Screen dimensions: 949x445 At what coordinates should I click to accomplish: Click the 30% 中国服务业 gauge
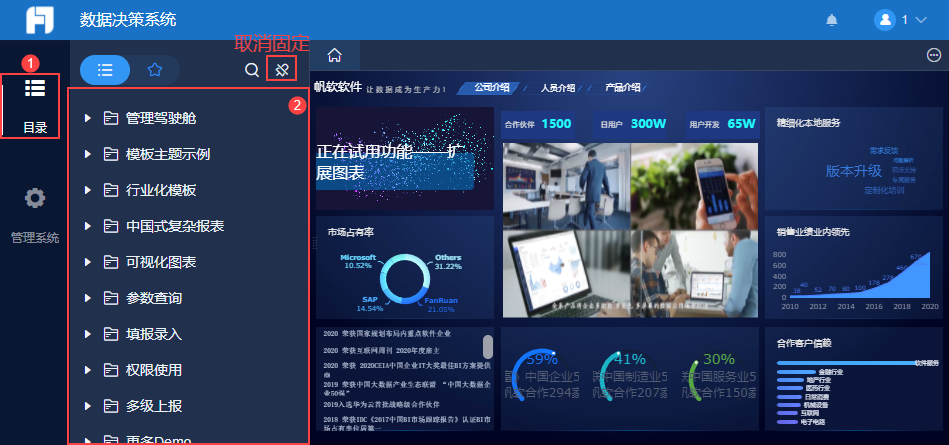pos(718,375)
